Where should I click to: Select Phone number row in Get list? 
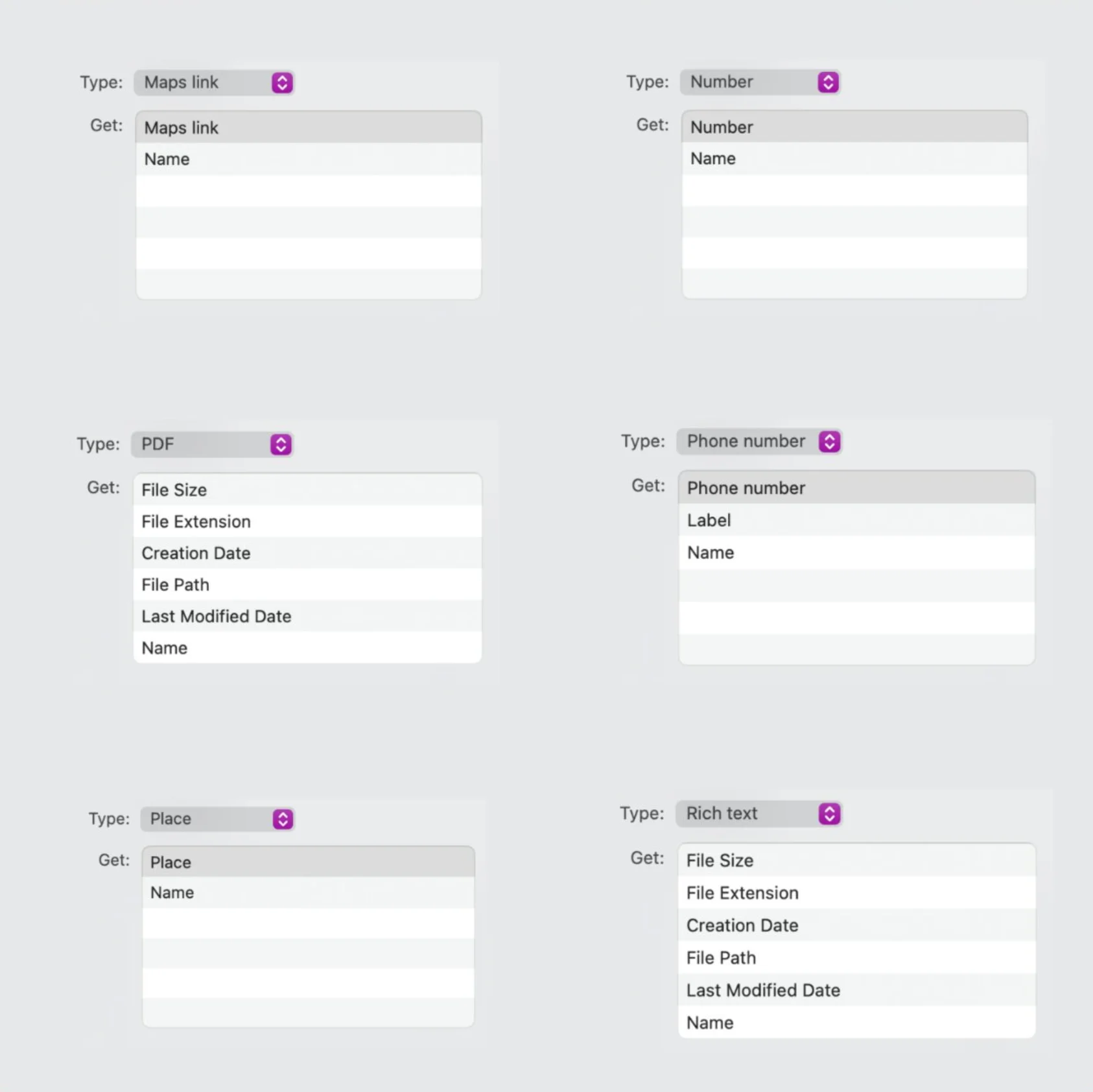856,488
